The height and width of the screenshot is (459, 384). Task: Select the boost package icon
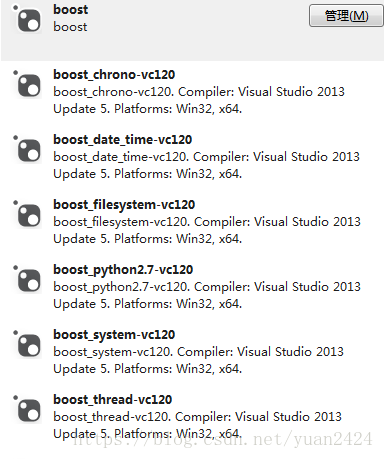(x=27, y=19)
